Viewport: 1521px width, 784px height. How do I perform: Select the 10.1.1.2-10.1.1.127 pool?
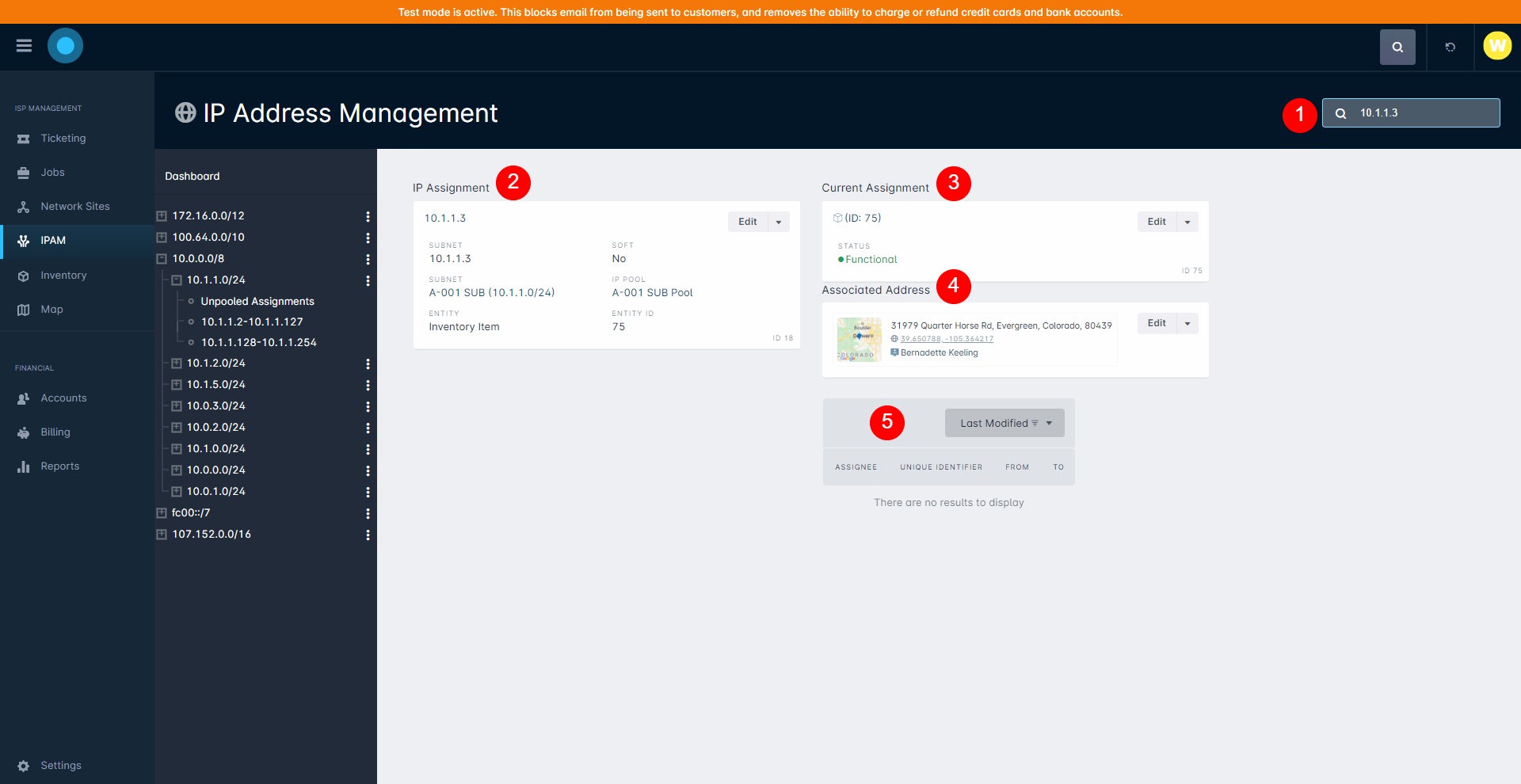pyautogui.click(x=252, y=322)
